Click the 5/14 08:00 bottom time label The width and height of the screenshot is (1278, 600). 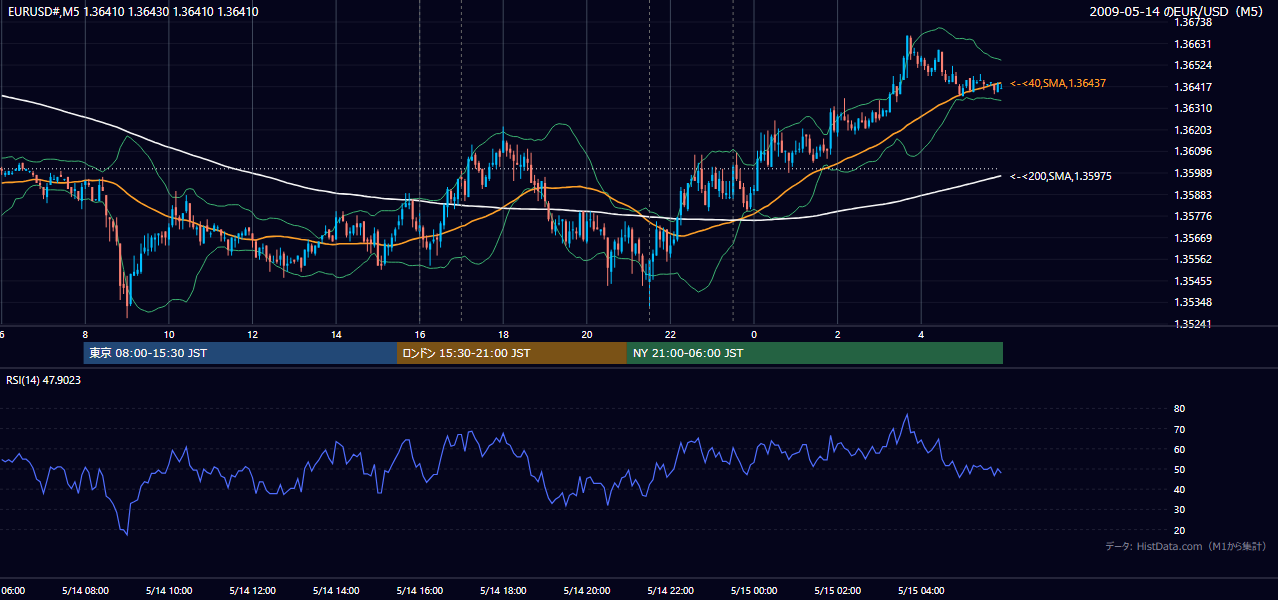pyautogui.click(x=85, y=591)
